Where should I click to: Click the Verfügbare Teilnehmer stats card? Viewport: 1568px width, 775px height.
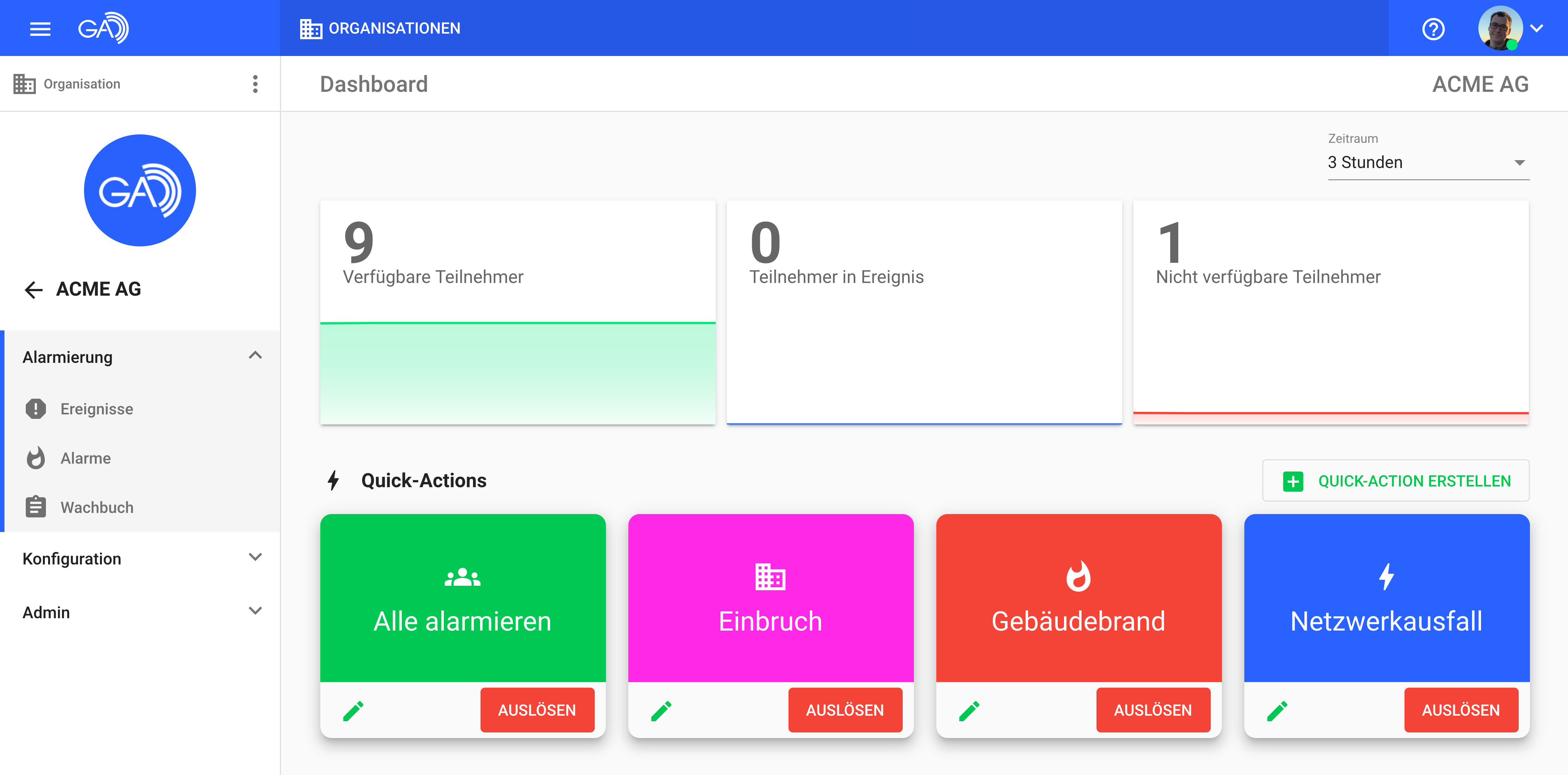[517, 312]
